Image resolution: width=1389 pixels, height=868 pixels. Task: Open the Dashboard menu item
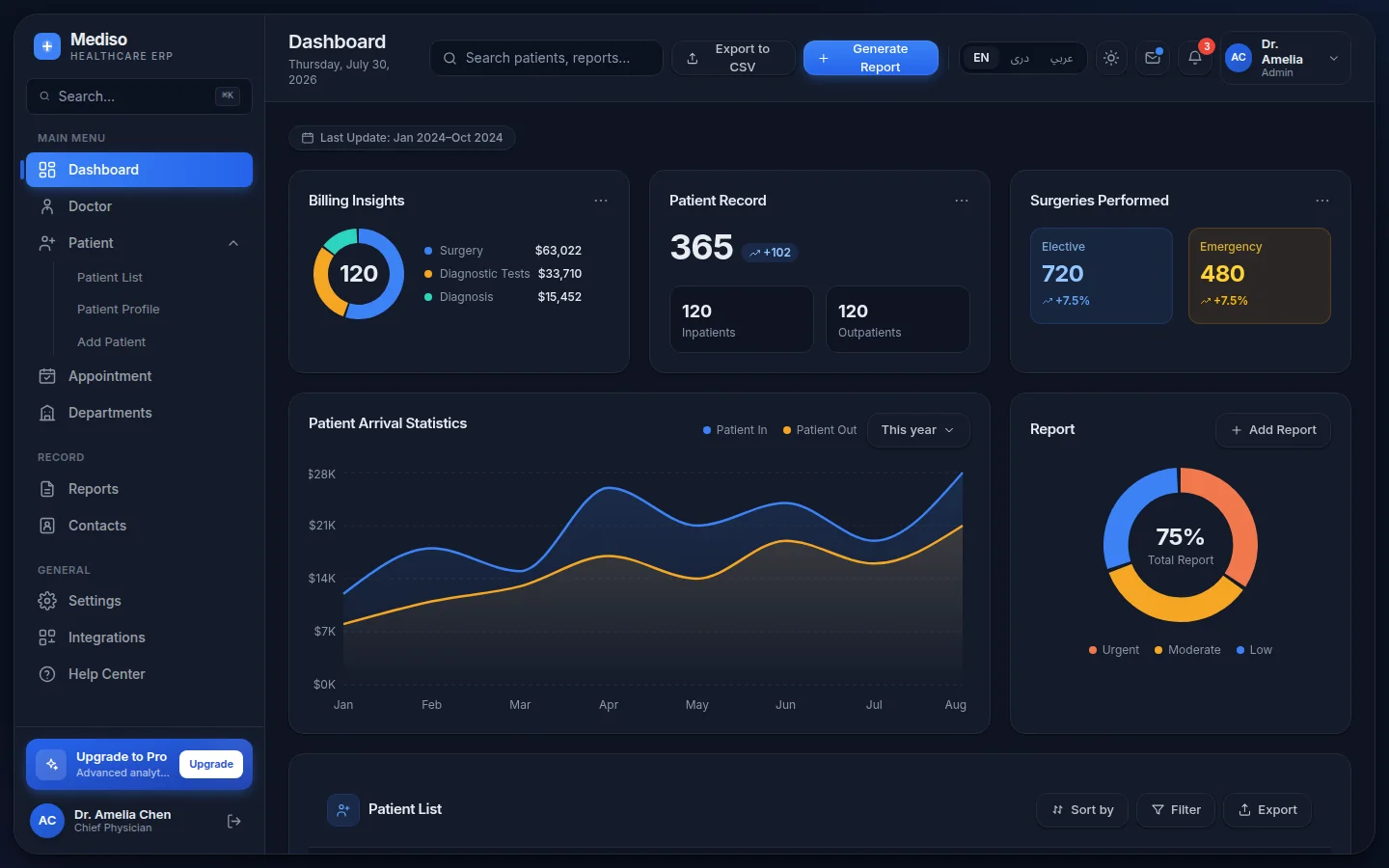[139, 170]
